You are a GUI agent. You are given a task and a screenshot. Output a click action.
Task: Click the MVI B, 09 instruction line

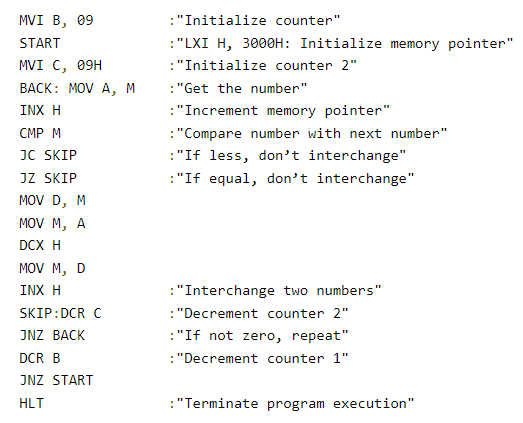[56, 21]
